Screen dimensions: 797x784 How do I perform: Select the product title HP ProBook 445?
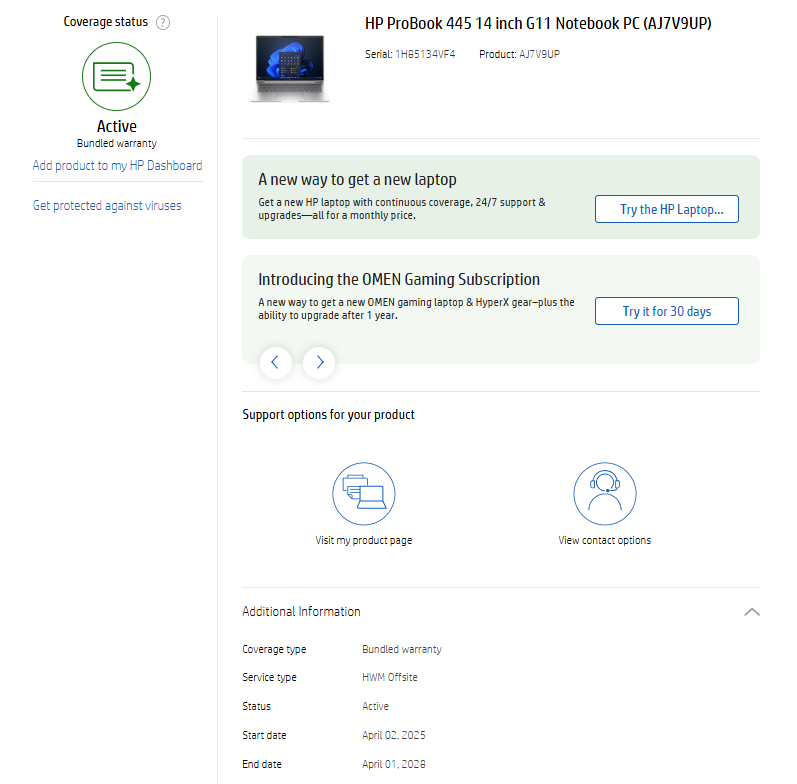[x=538, y=23]
